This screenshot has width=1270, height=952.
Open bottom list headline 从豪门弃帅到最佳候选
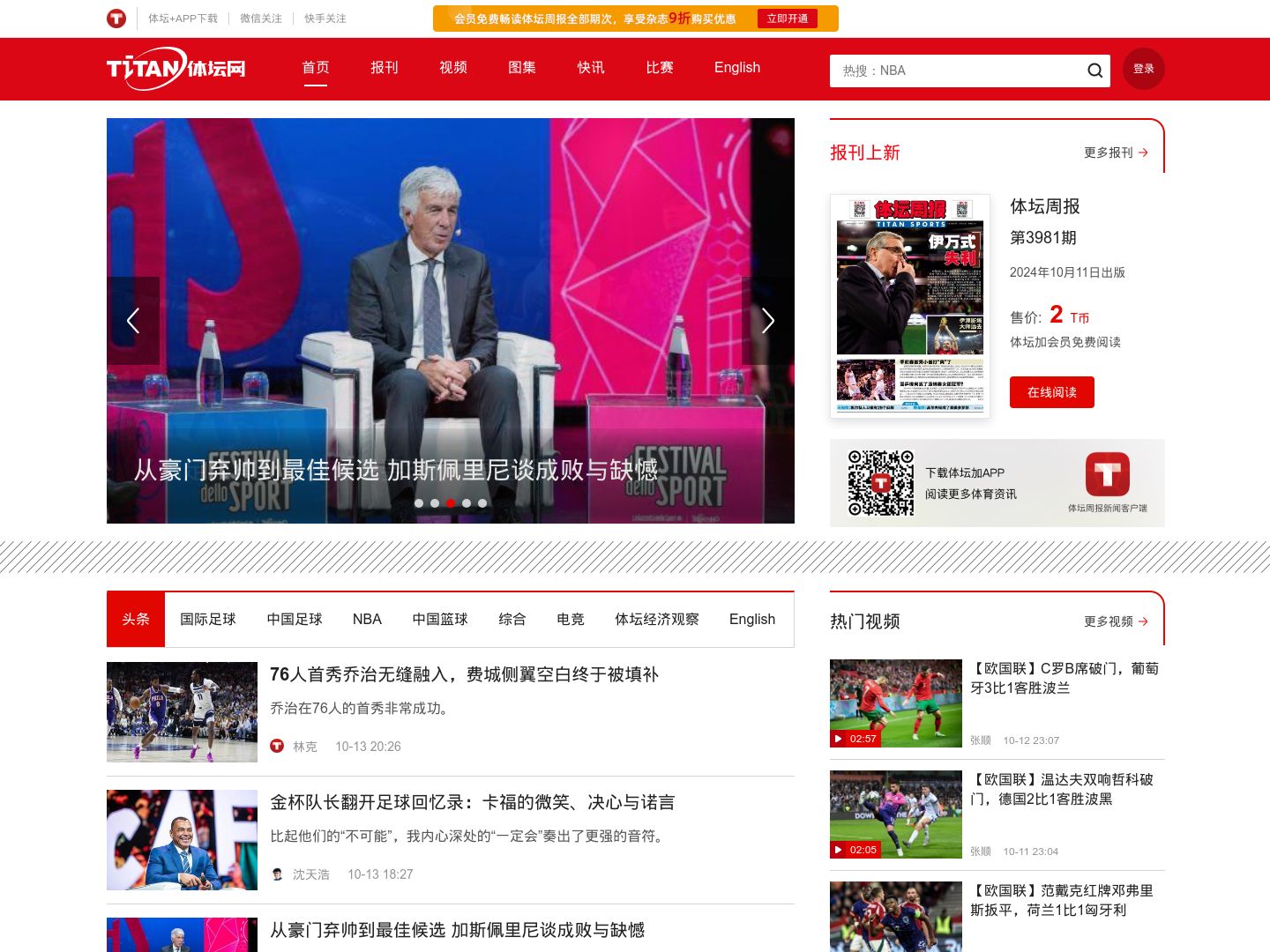457,930
